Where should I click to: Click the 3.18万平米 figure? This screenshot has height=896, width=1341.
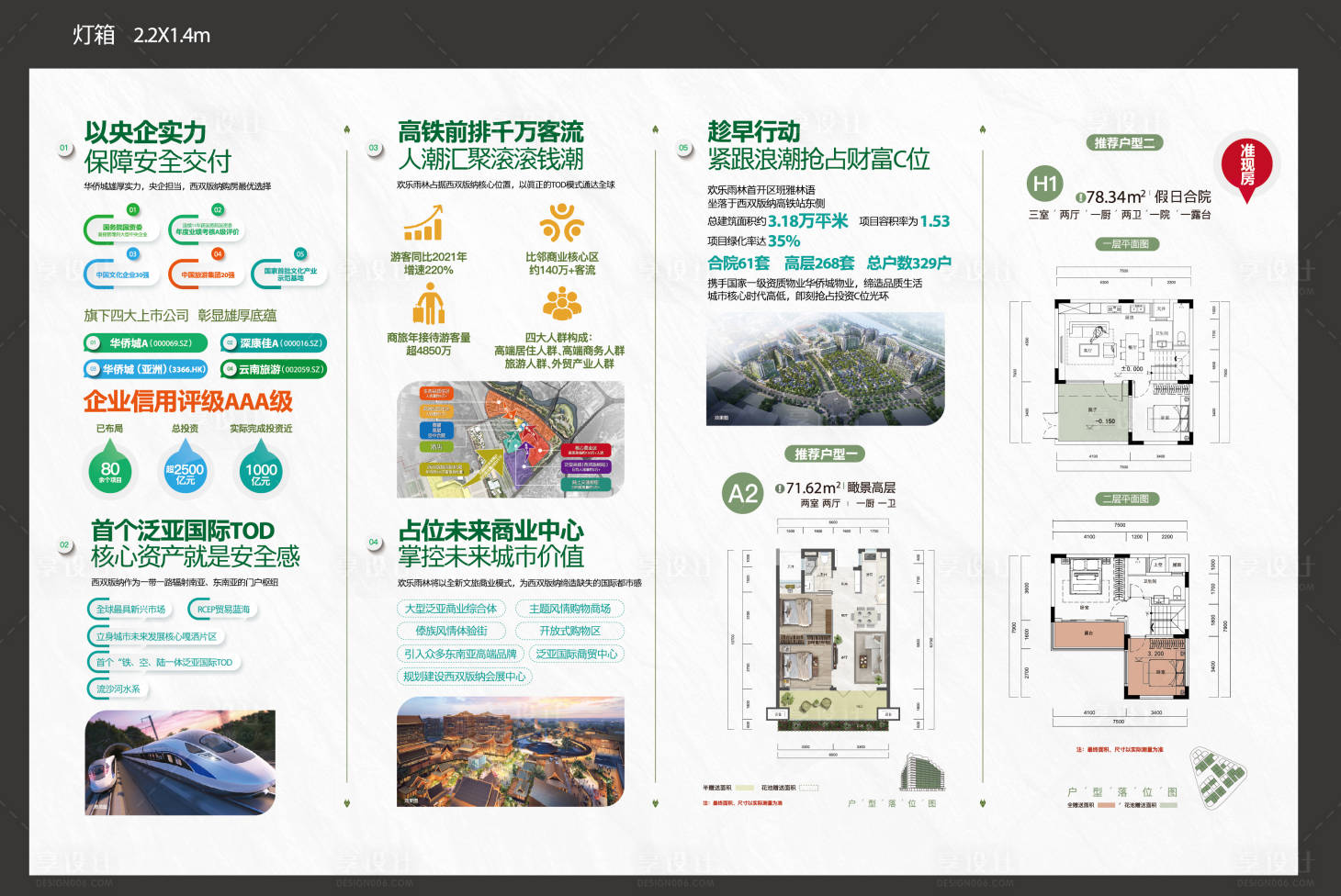[x=807, y=221]
